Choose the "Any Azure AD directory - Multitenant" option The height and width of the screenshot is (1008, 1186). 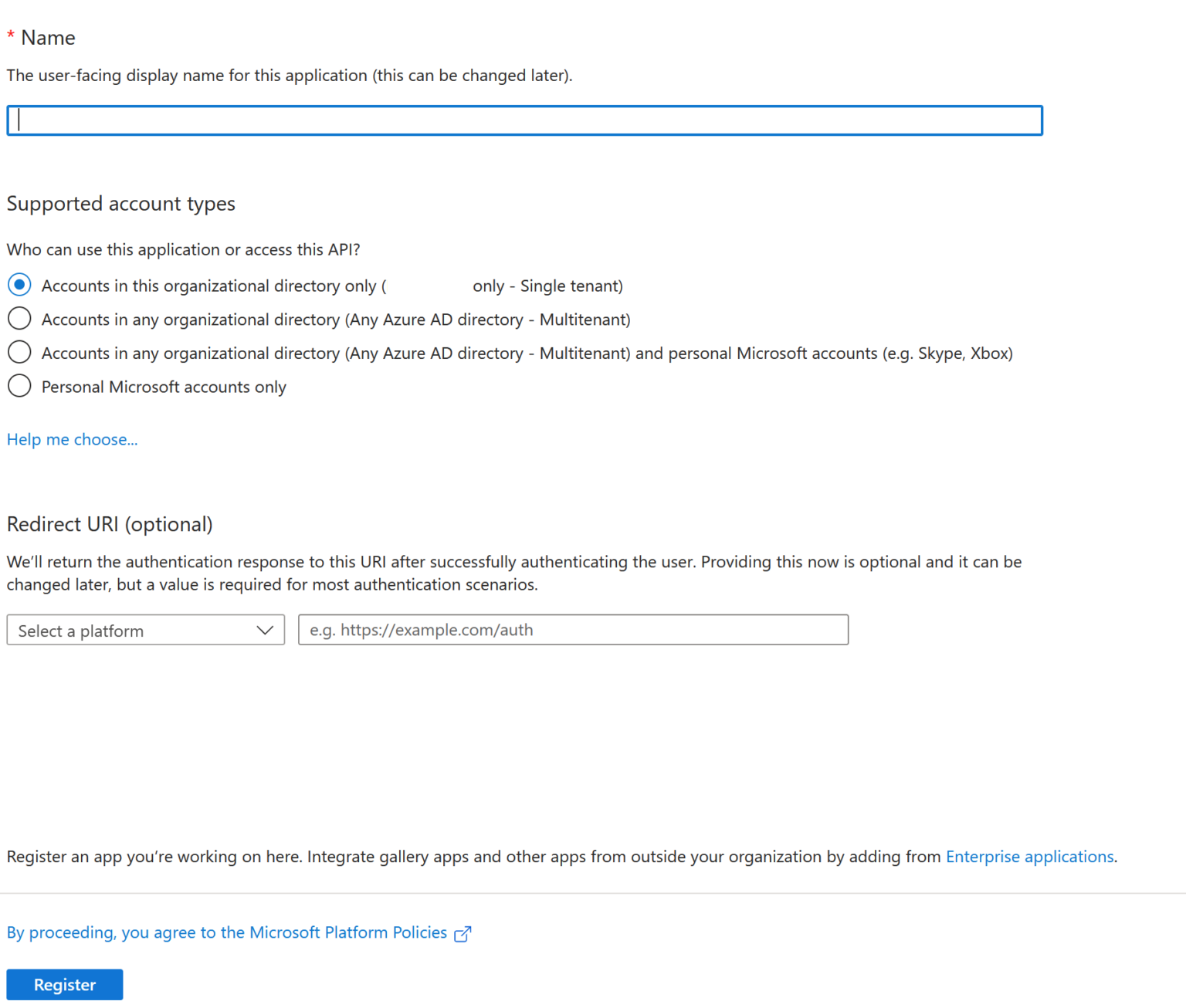pyautogui.click(x=19, y=318)
